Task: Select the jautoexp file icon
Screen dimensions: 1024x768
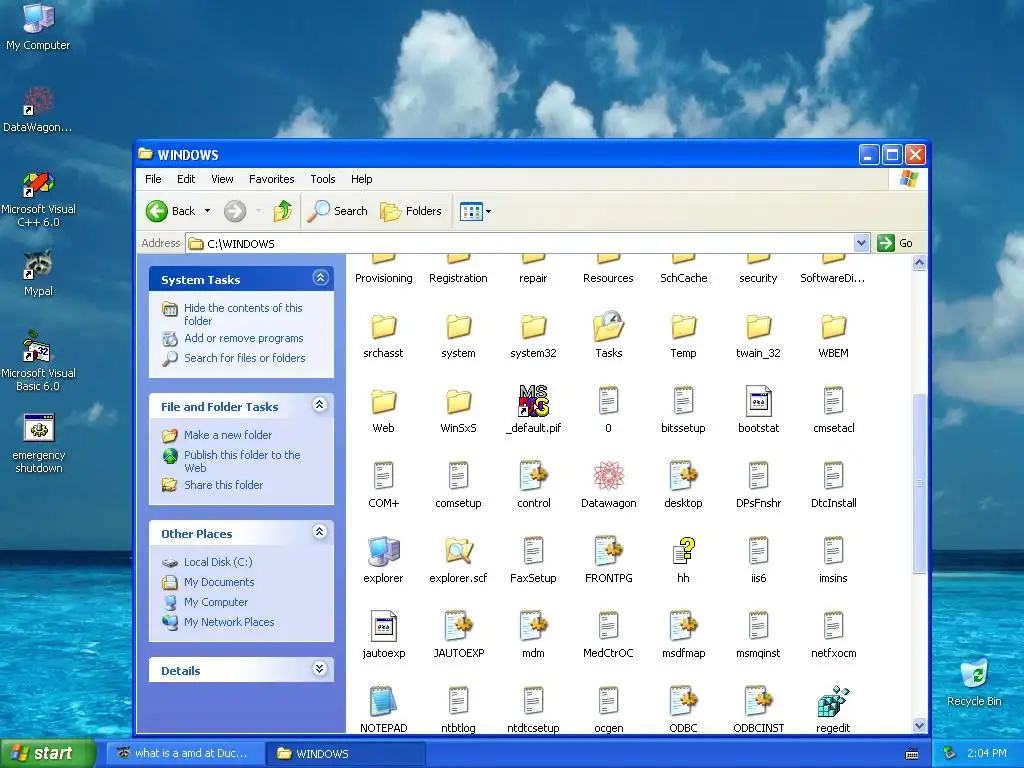Action: [383, 626]
